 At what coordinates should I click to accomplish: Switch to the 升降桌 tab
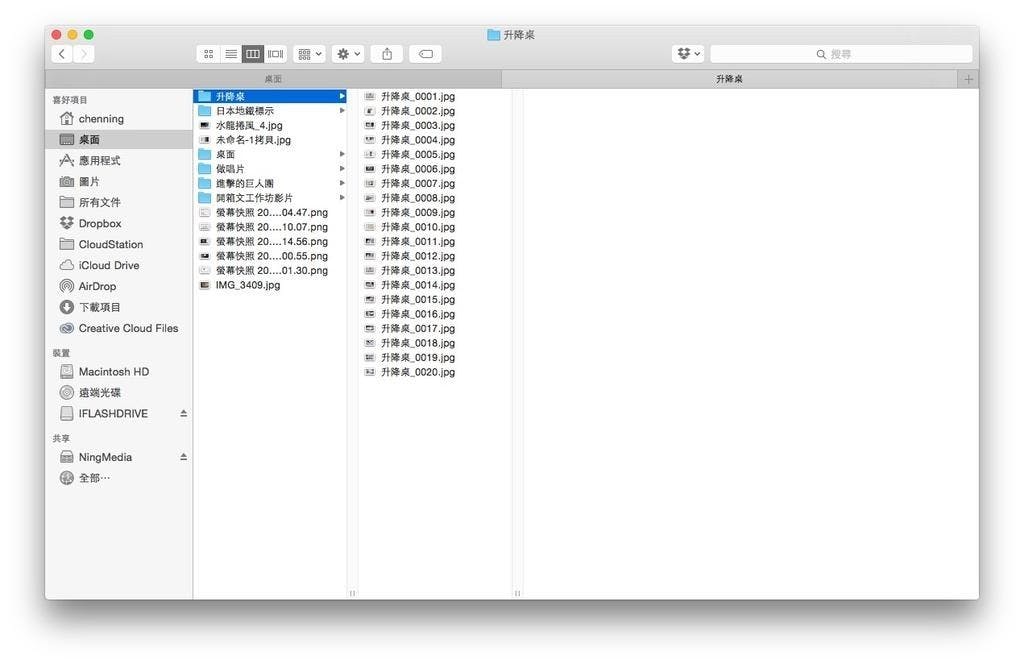pos(729,79)
